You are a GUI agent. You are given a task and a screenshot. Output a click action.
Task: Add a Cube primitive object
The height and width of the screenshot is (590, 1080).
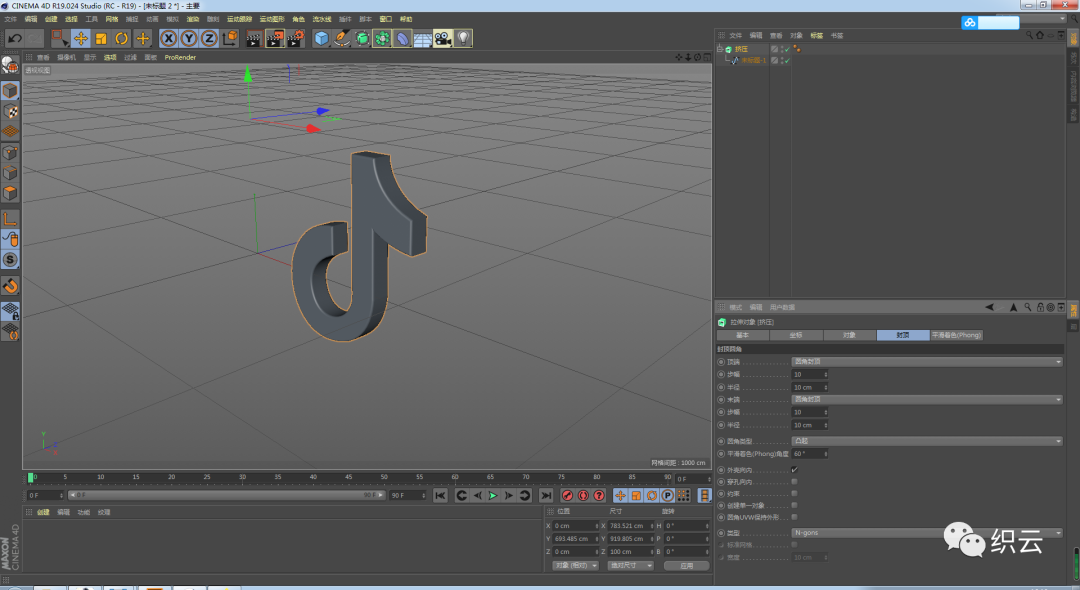click(x=322, y=39)
